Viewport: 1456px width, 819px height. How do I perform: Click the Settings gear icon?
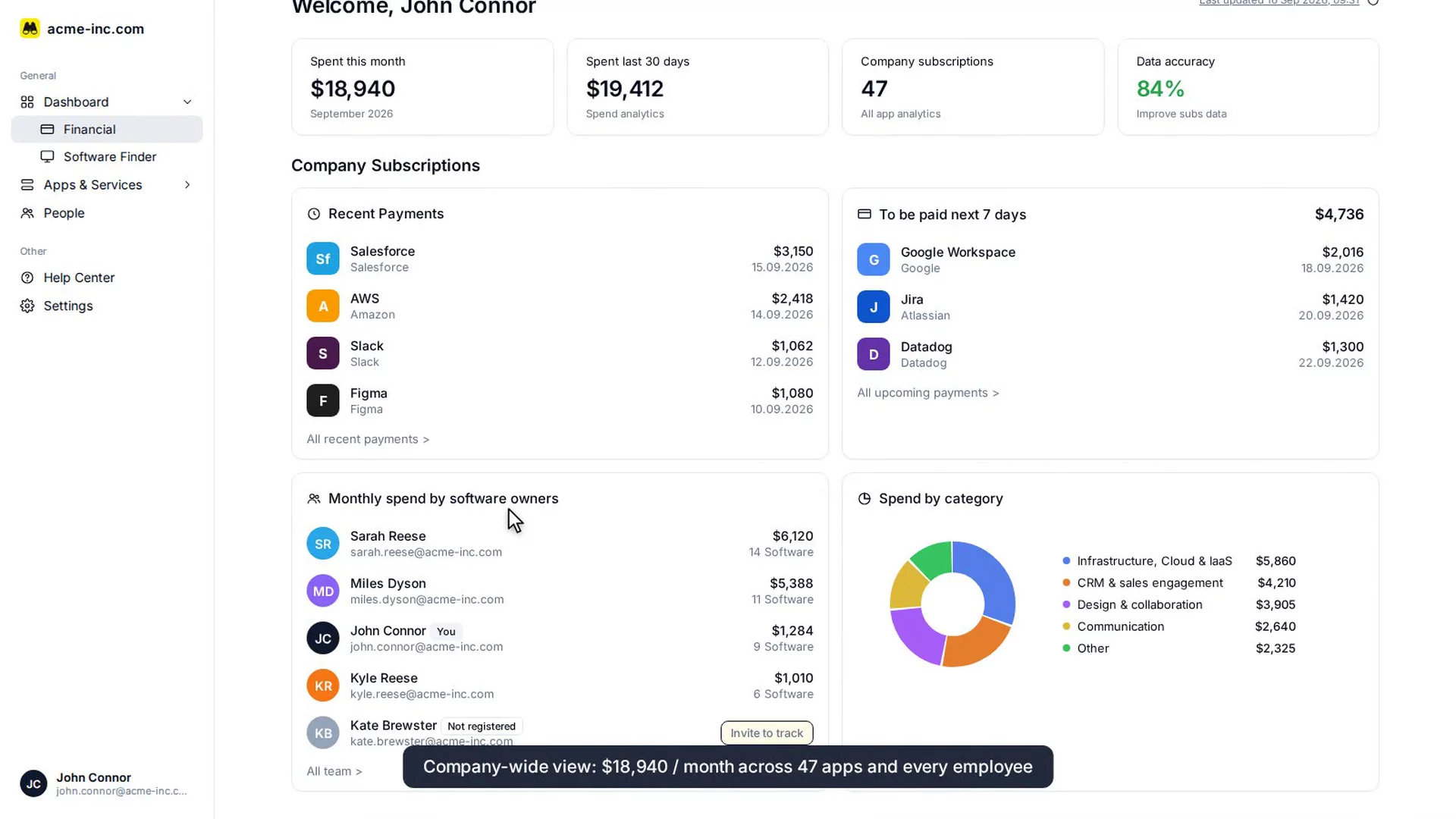pos(27,306)
